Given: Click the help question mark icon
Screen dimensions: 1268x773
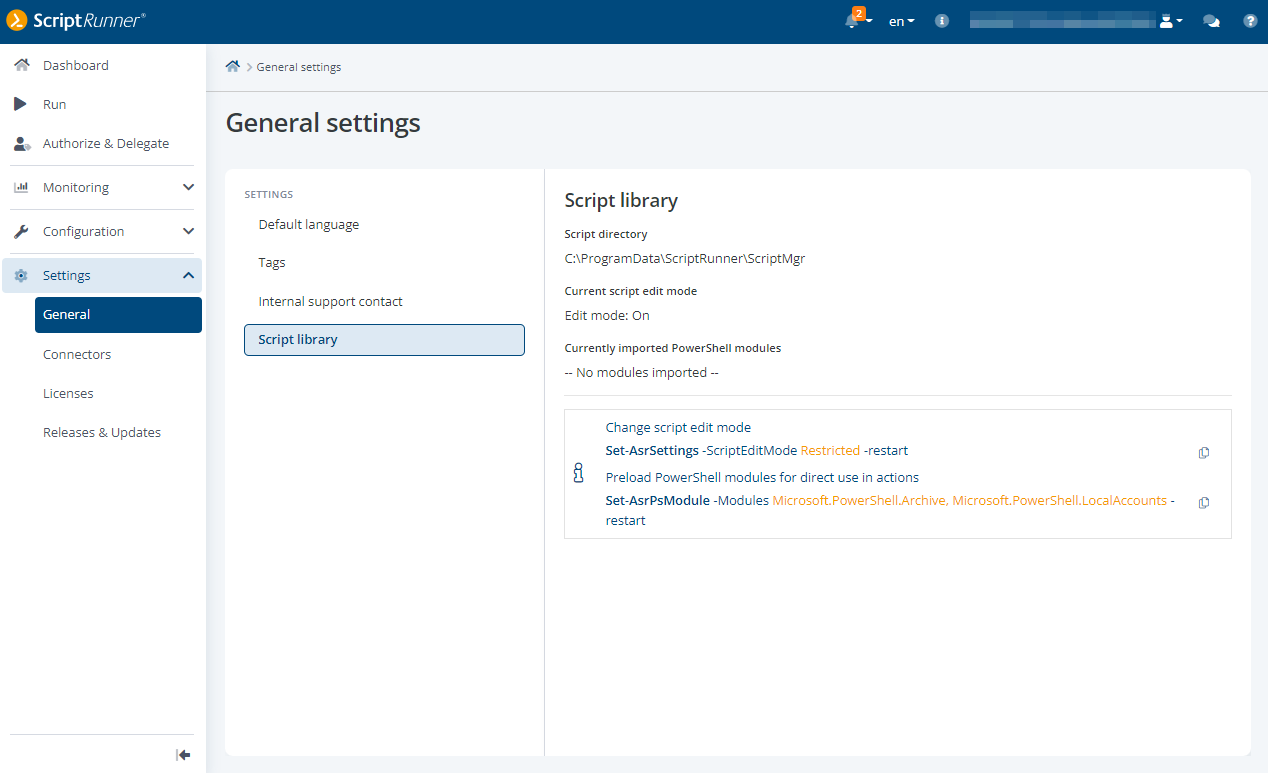Looking at the screenshot, I should click(1250, 21).
